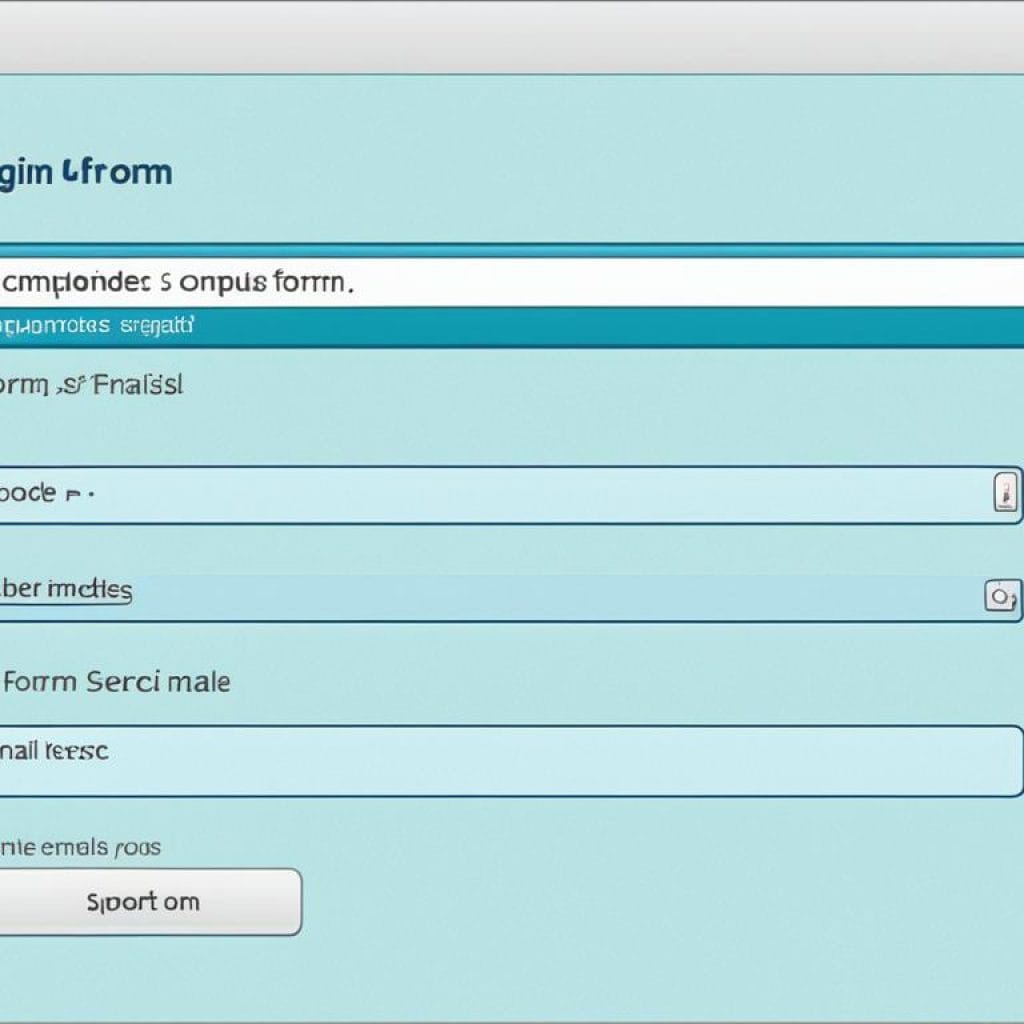Focus the 'ber imcties' input field
The height and width of the screenshot is (1024, 1024).
click(500, 597)
